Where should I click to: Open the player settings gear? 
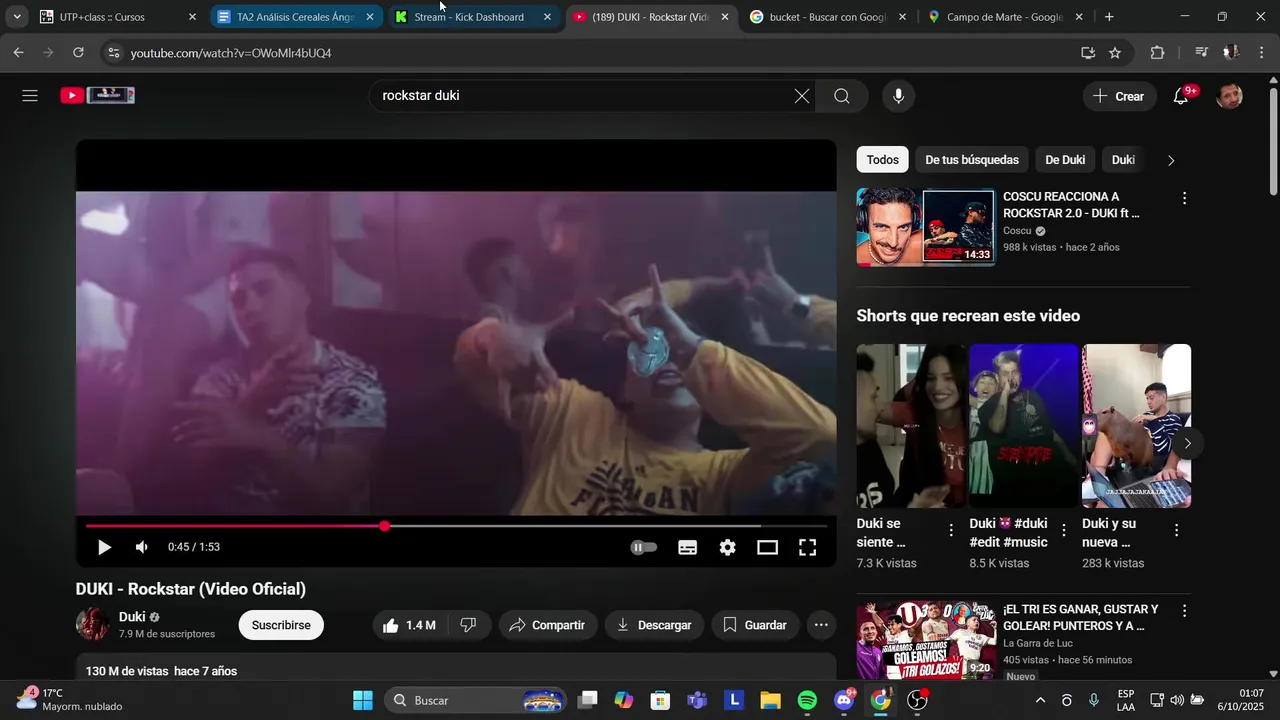point(728,547)
